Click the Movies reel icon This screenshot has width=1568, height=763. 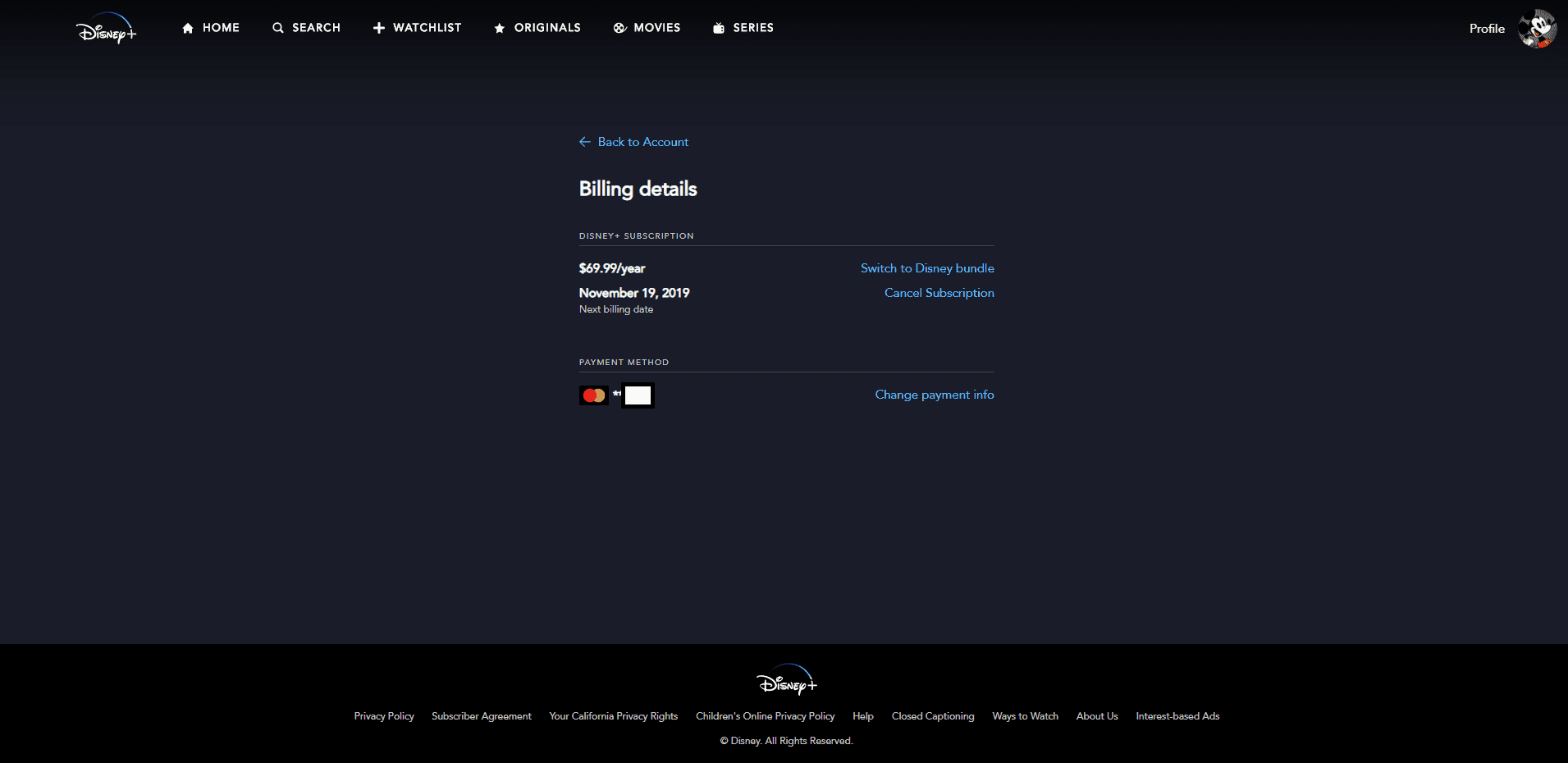click(619, 27)
